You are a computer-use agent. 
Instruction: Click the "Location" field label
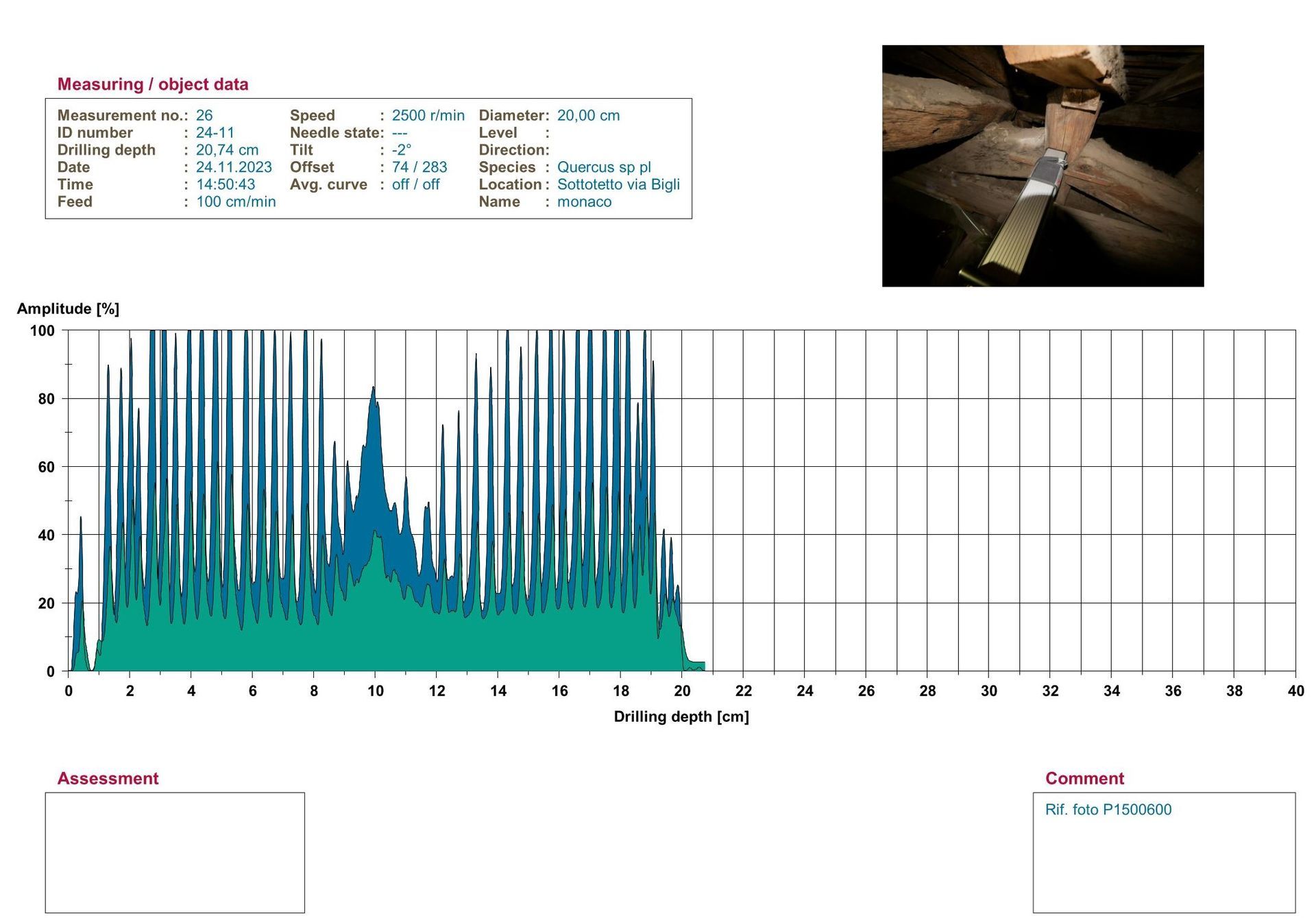(x=511, y=184)
